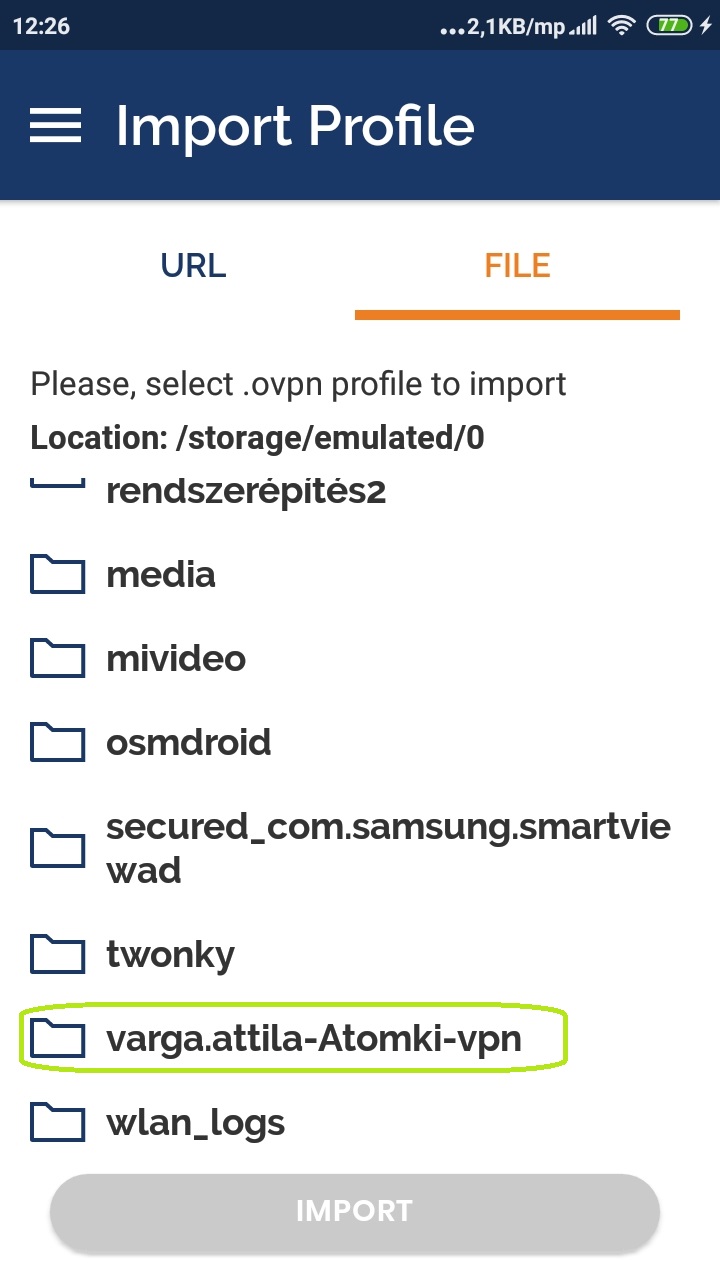Tap the wlan_logs folder icon

click(x=57, y=1123)
